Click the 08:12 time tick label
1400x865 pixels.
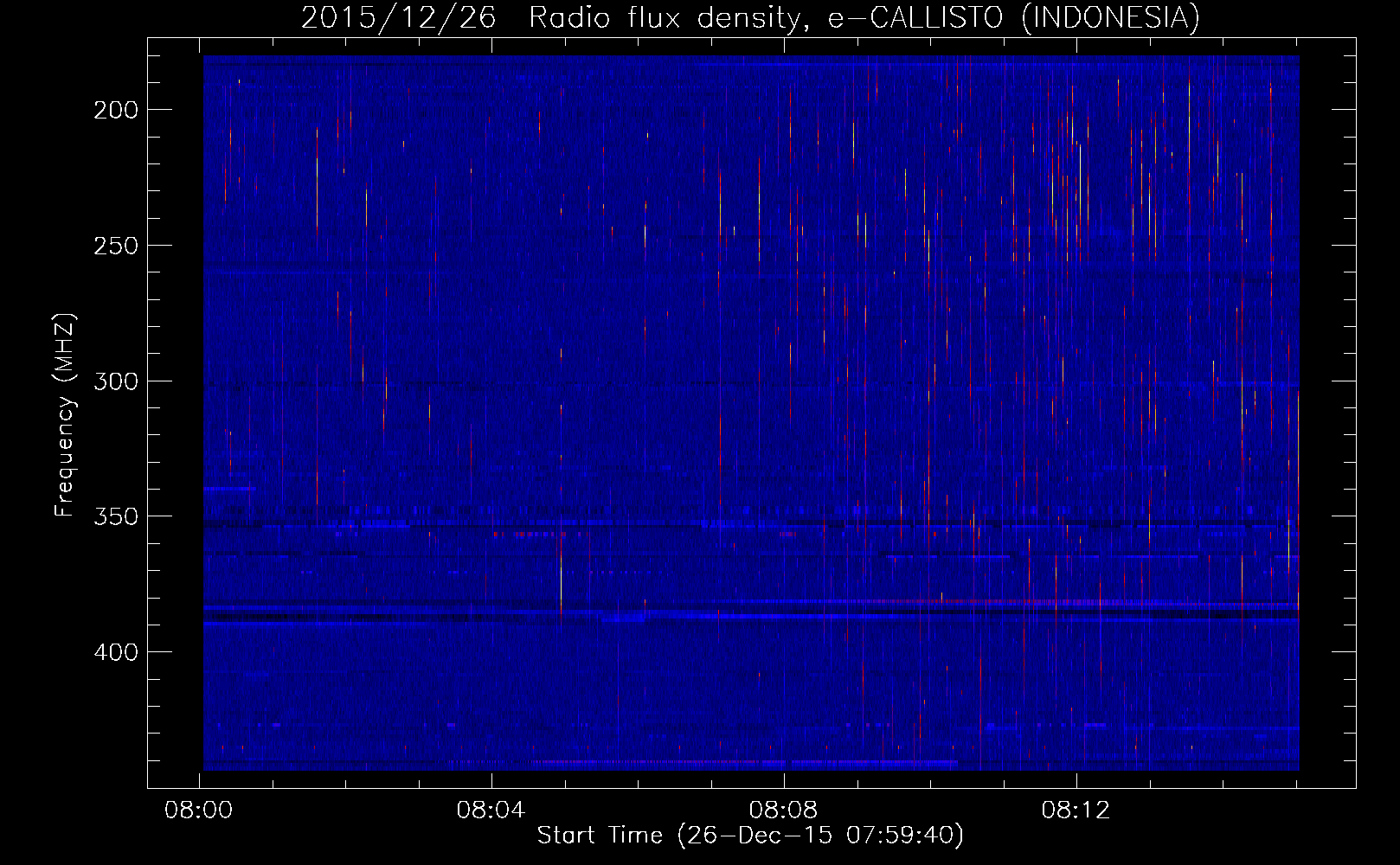point(1076,811)
